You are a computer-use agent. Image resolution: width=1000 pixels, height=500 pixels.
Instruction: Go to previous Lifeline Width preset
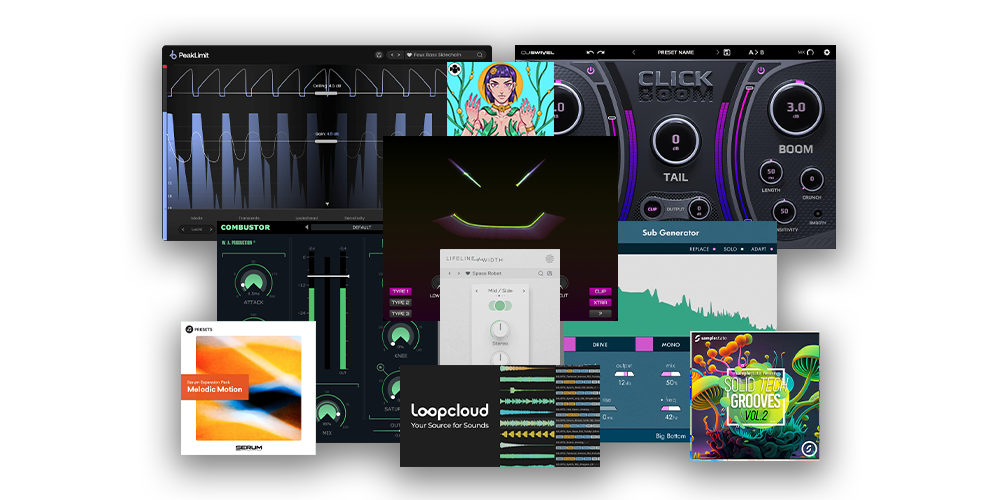pyautogui.click(x=450, y=274)
